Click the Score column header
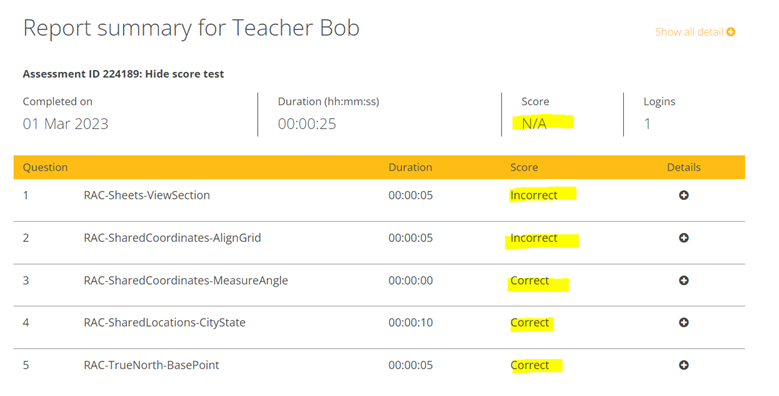This screenshot has height=396, width=779. coord(524,167)
